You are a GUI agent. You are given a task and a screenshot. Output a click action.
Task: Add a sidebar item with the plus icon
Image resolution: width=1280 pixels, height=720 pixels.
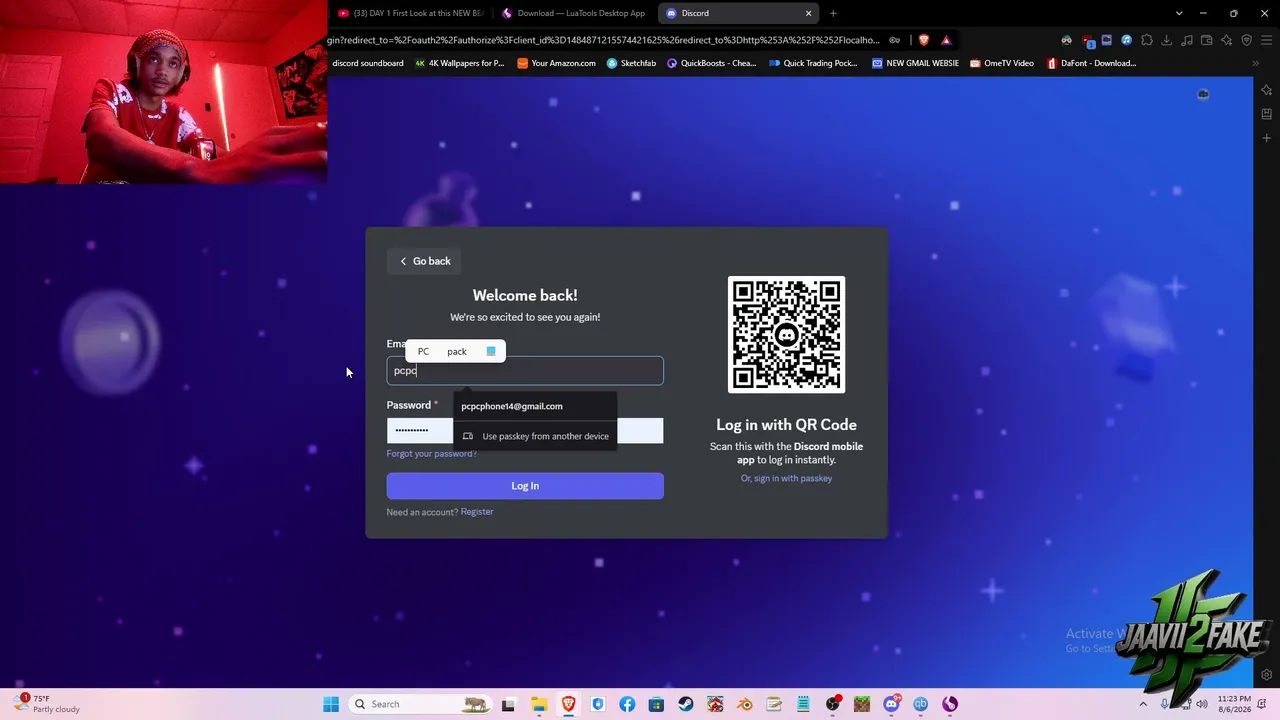point(1266,138)
